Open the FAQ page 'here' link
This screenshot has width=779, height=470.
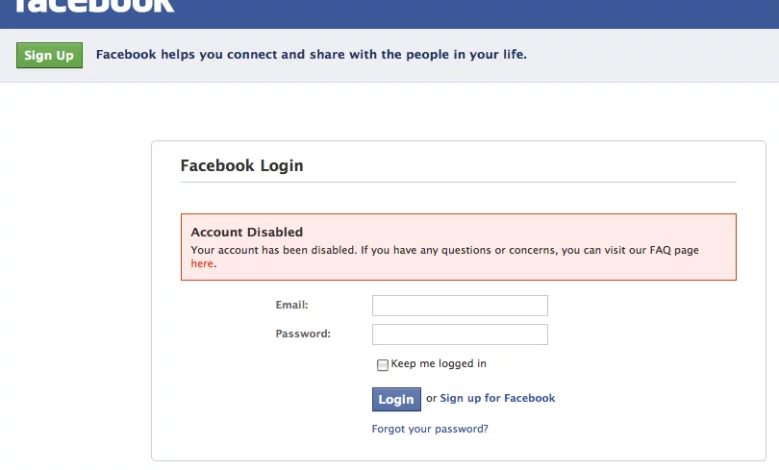pyautogui.click(x=202, y=264)
